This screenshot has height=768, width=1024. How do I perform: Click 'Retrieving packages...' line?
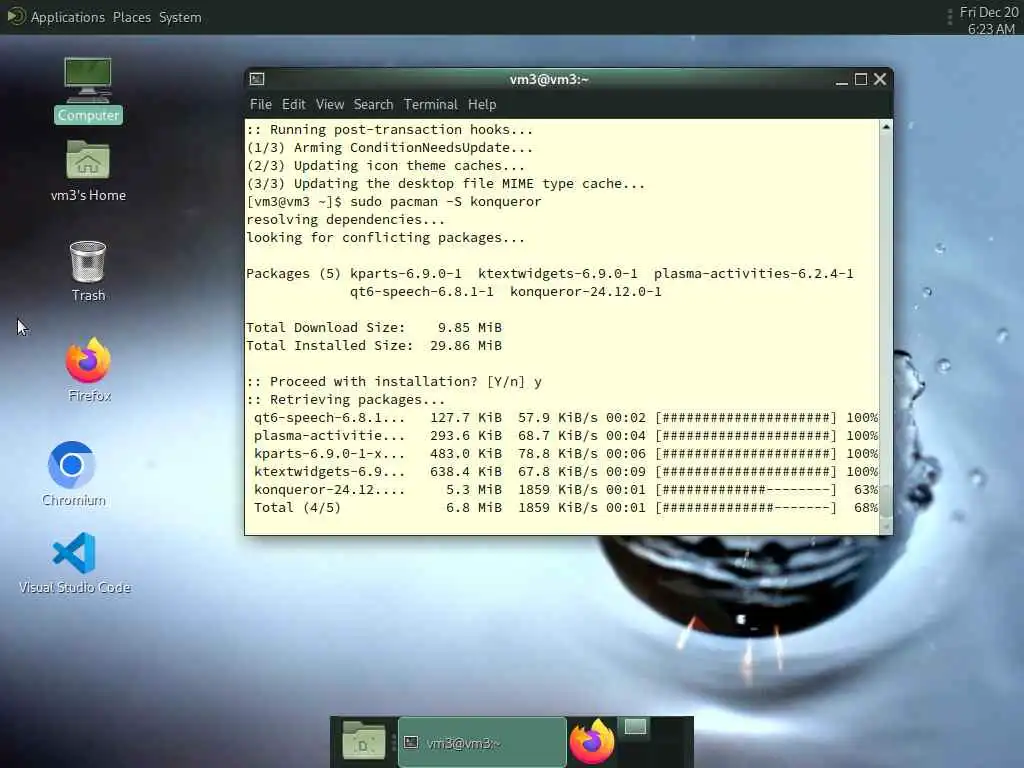(345, 400)
